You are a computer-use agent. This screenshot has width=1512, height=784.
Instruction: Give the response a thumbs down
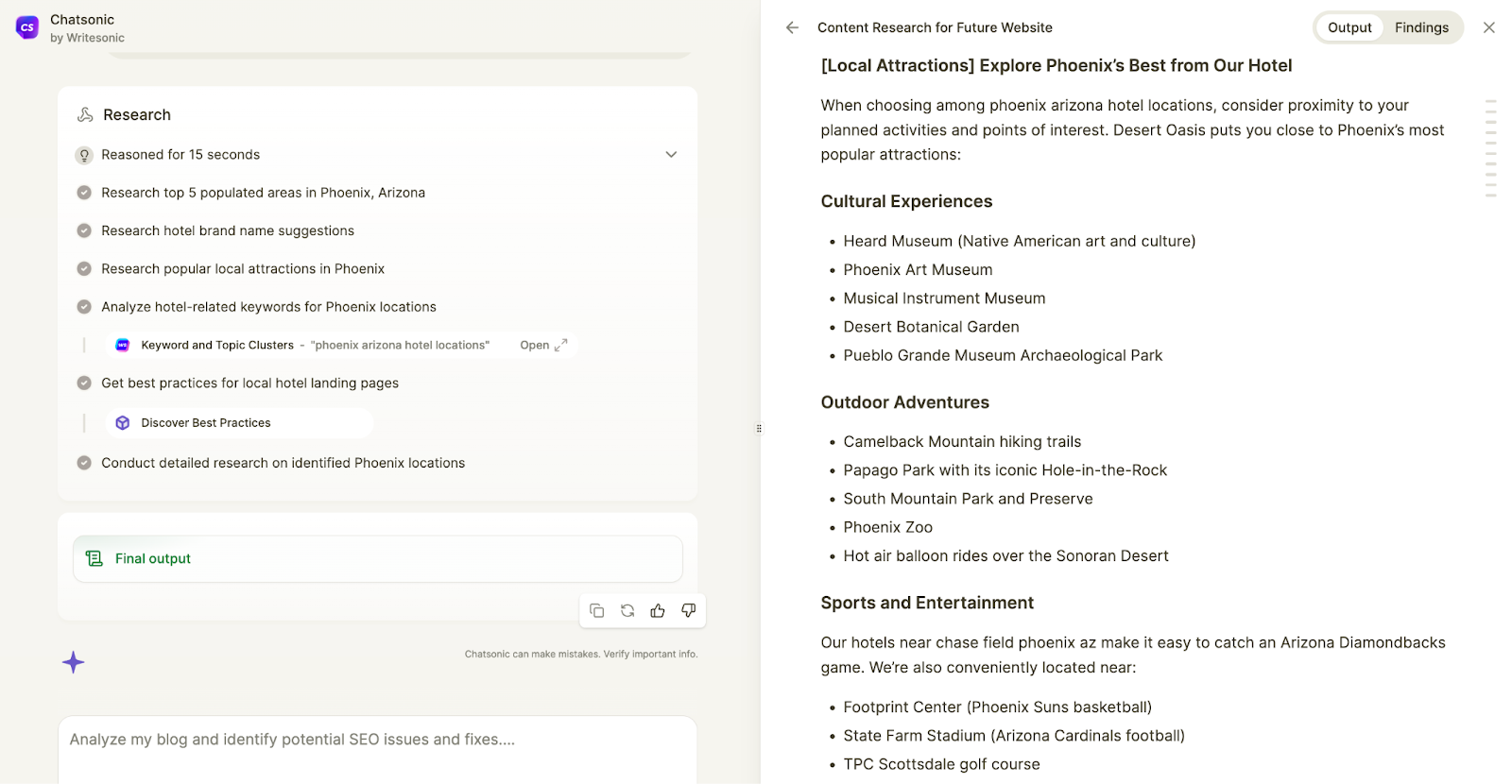click(689, 611)
